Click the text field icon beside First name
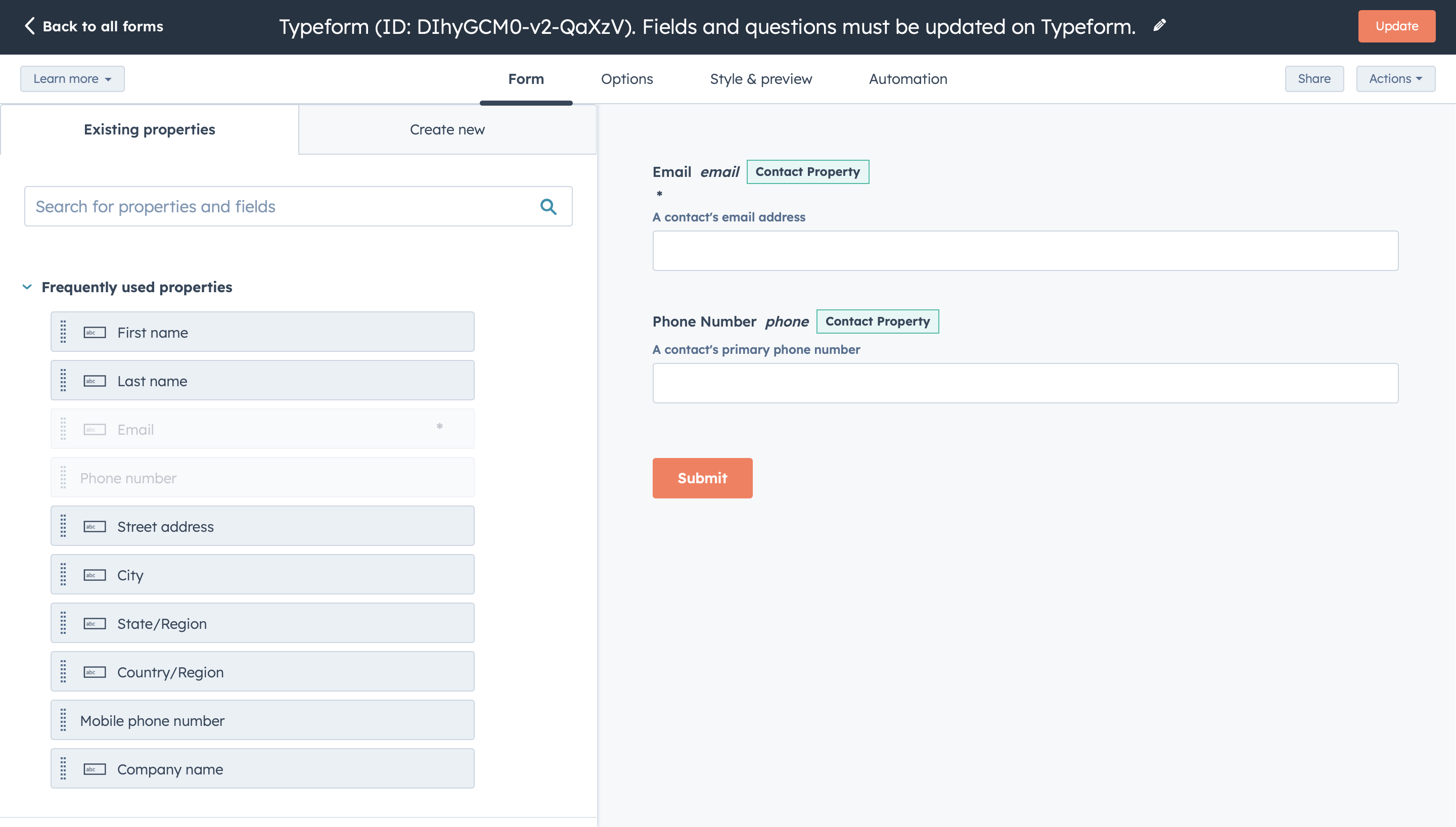Image resolution: width=1456 pixels, height=827 pixels. tap(95, 332)
